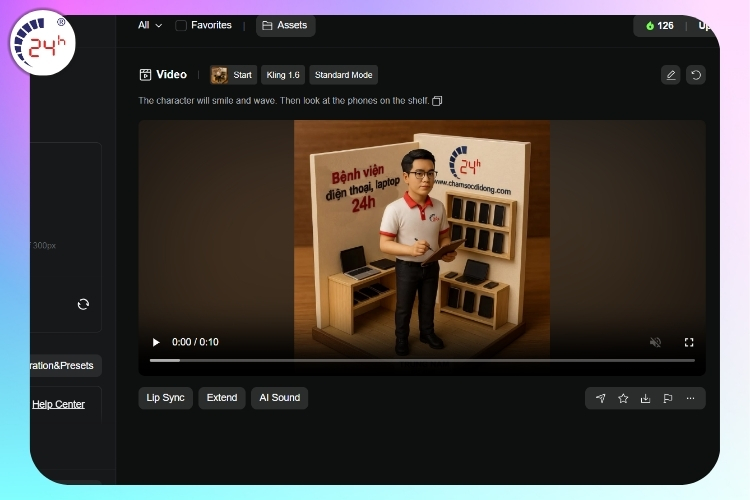Click the Kling 1.6 tag
Viewport: 750px width, 500px height.
tap(283, 75)
